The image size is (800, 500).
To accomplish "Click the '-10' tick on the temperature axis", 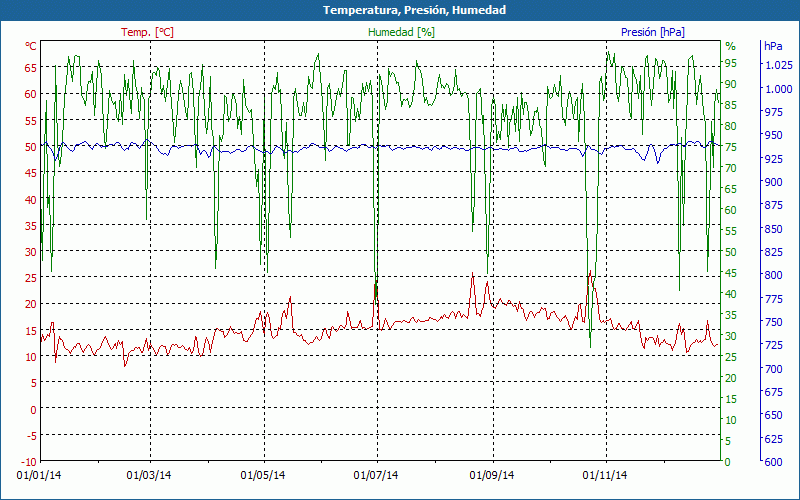I will (30, 462).
